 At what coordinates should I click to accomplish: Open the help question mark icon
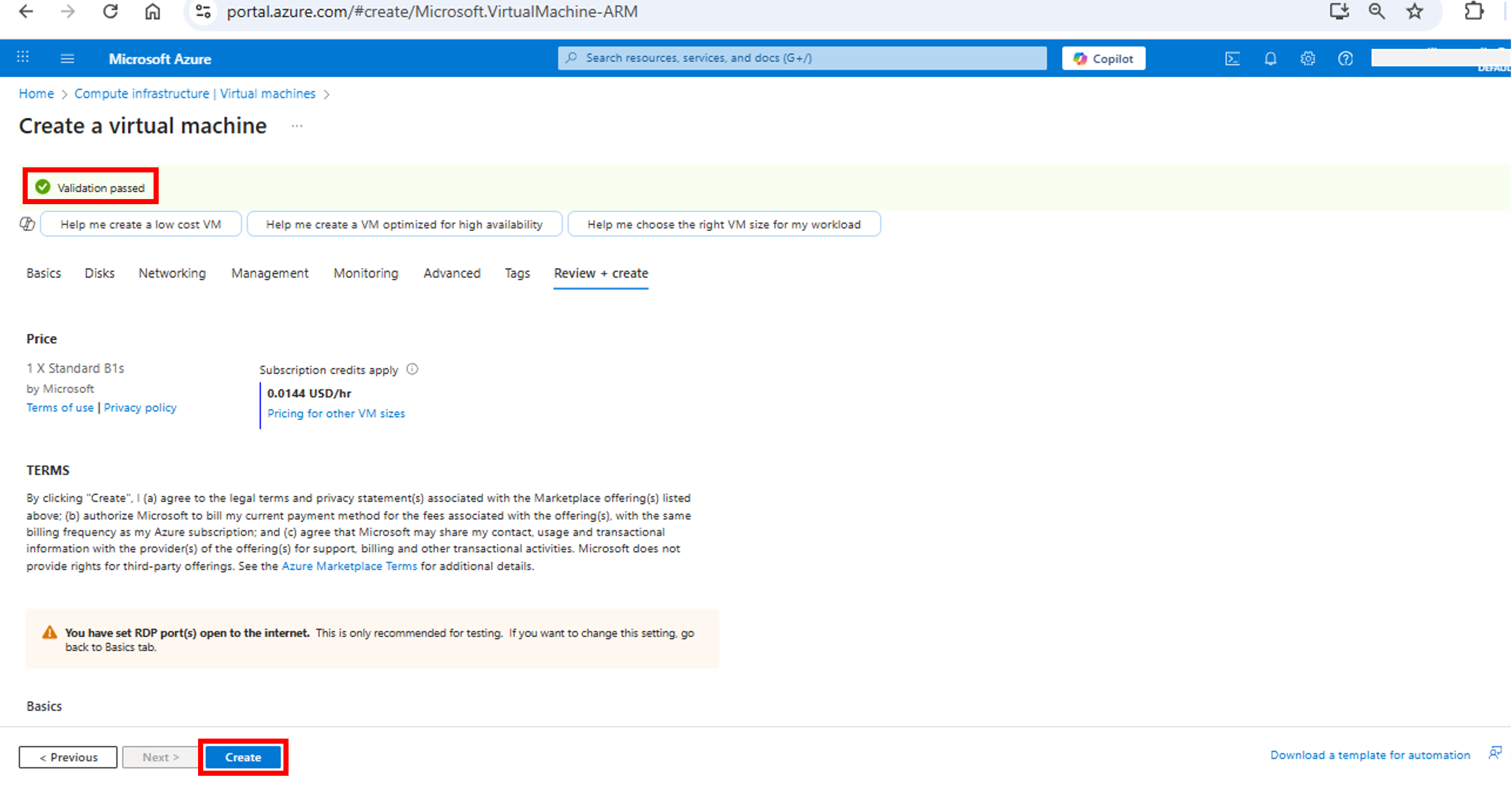pos(1345,59)
